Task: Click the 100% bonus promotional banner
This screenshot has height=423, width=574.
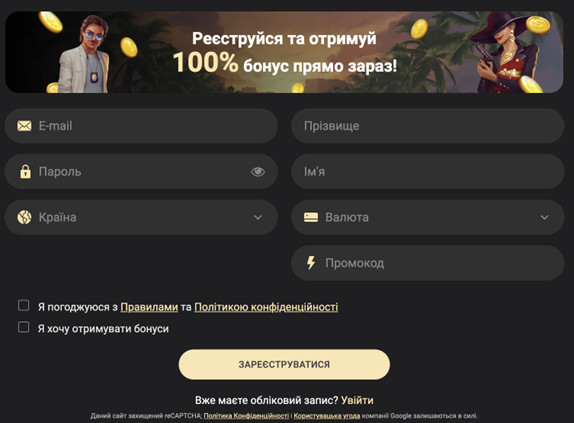Action: (284, 52)
